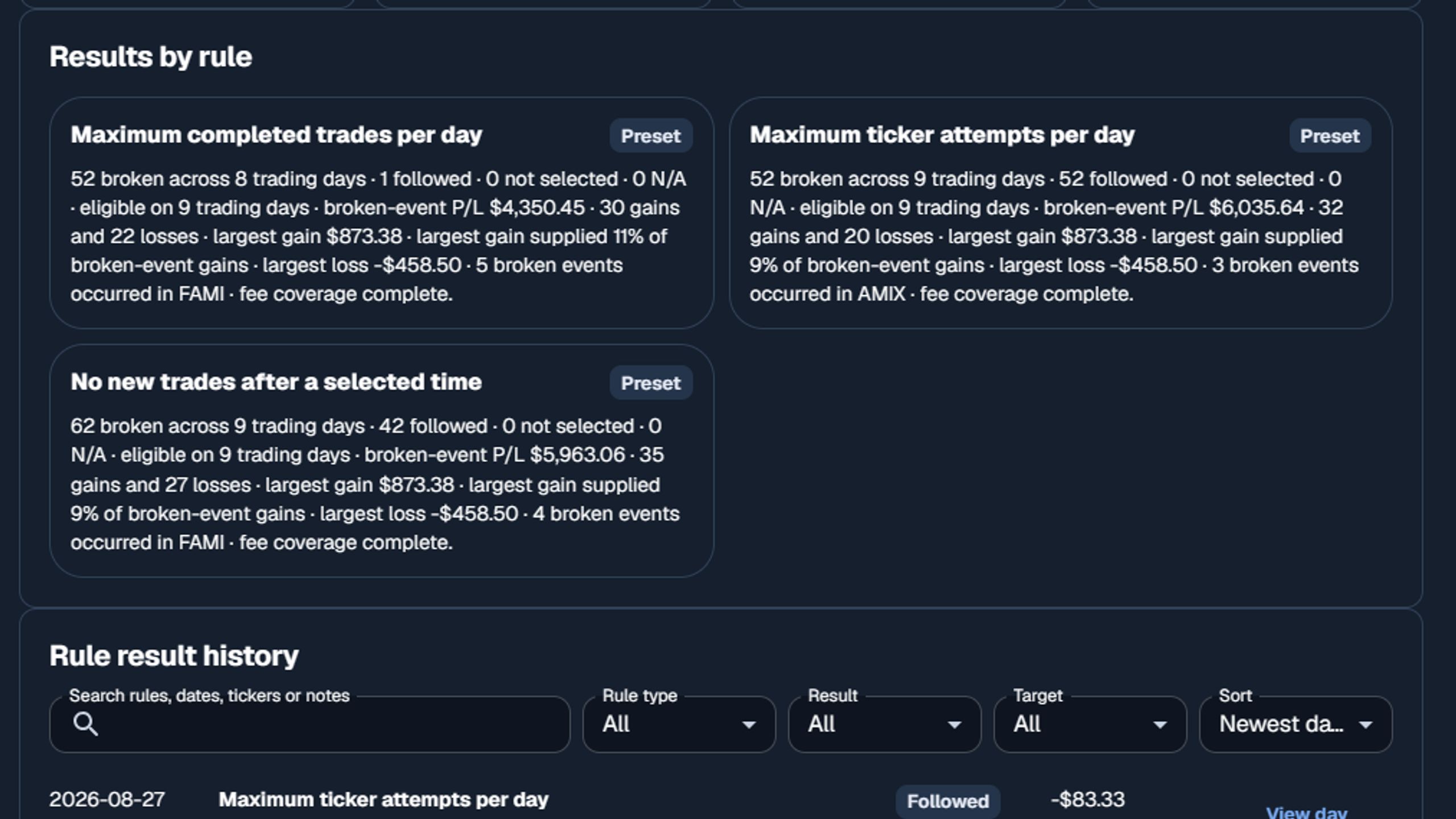Viewport: 1456px width, 819px height.
Task: Click the Sort dropdown arrow icon
Action: [1366, 725]
